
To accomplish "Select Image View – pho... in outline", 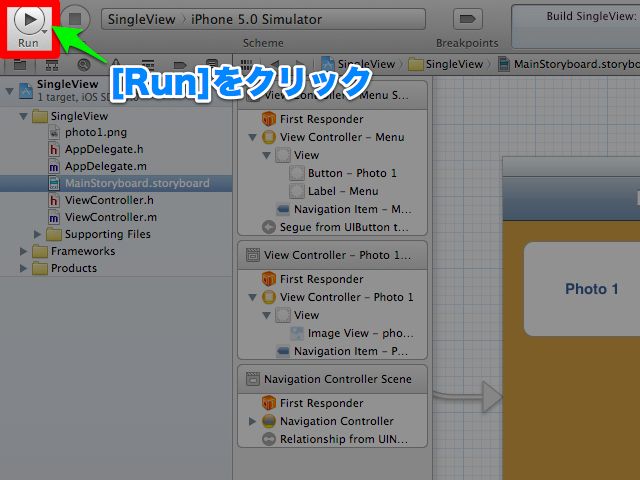I will pos(352,333).
